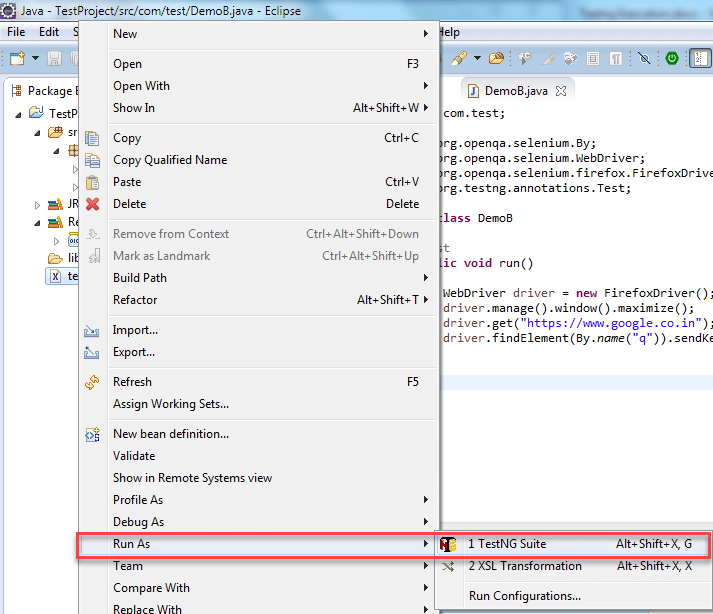Click the TestNG Suite icon in submenu
This screenshot has width=713, height=614.
click(449, 545)
